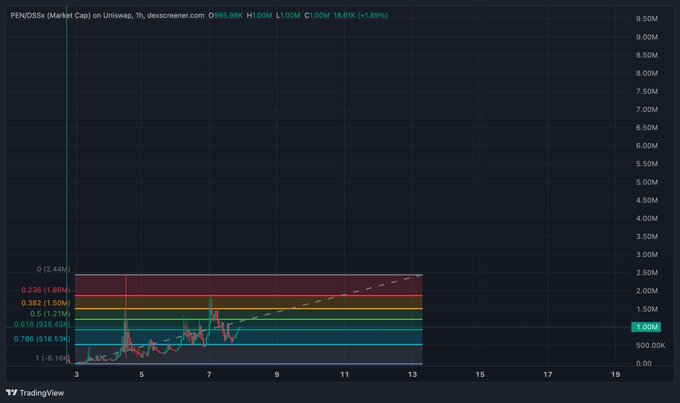Click the 9.50M price axis label

point(647,19)
